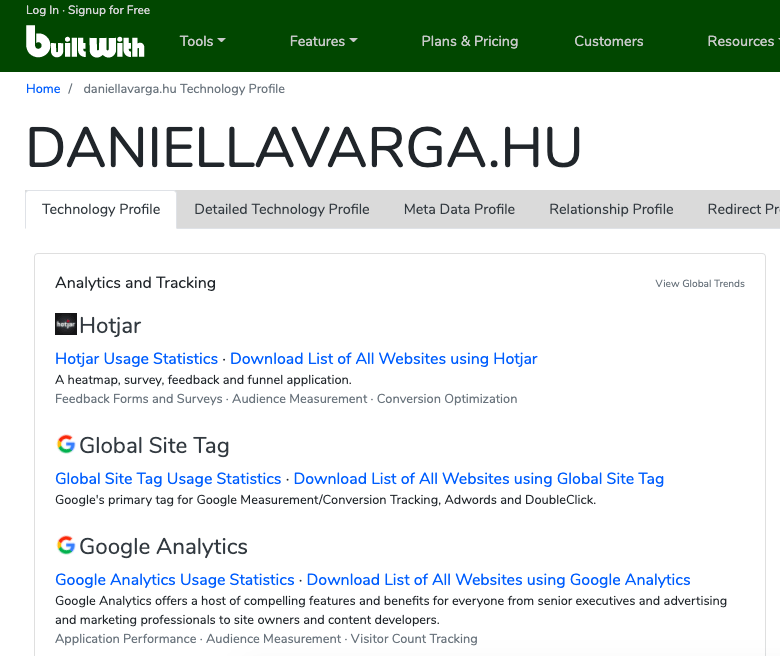
Task: Open Google Analytics Usage Statistics link
Action: point(175,579)
